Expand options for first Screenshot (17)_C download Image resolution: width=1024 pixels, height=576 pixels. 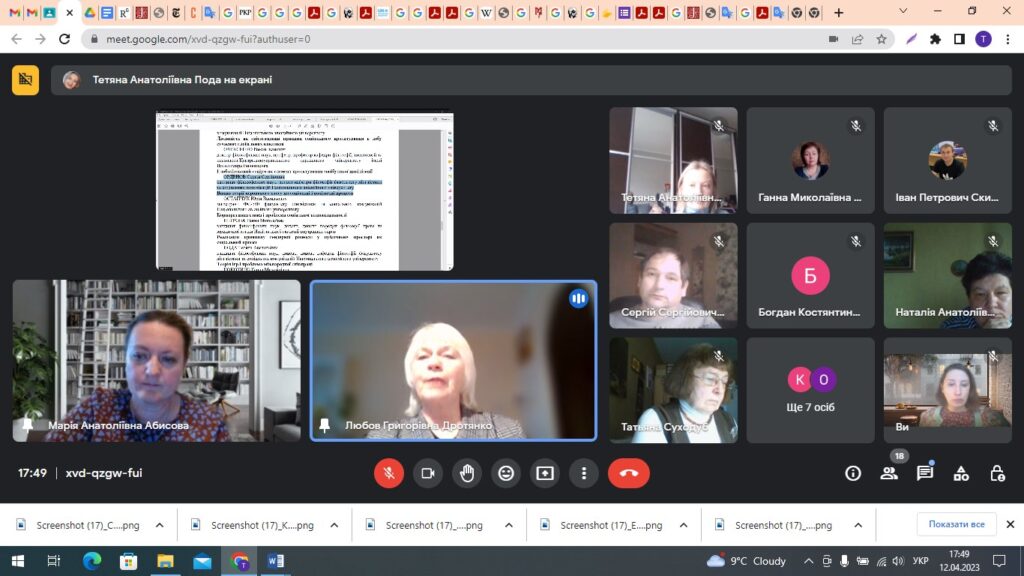(x=160, y=525)
